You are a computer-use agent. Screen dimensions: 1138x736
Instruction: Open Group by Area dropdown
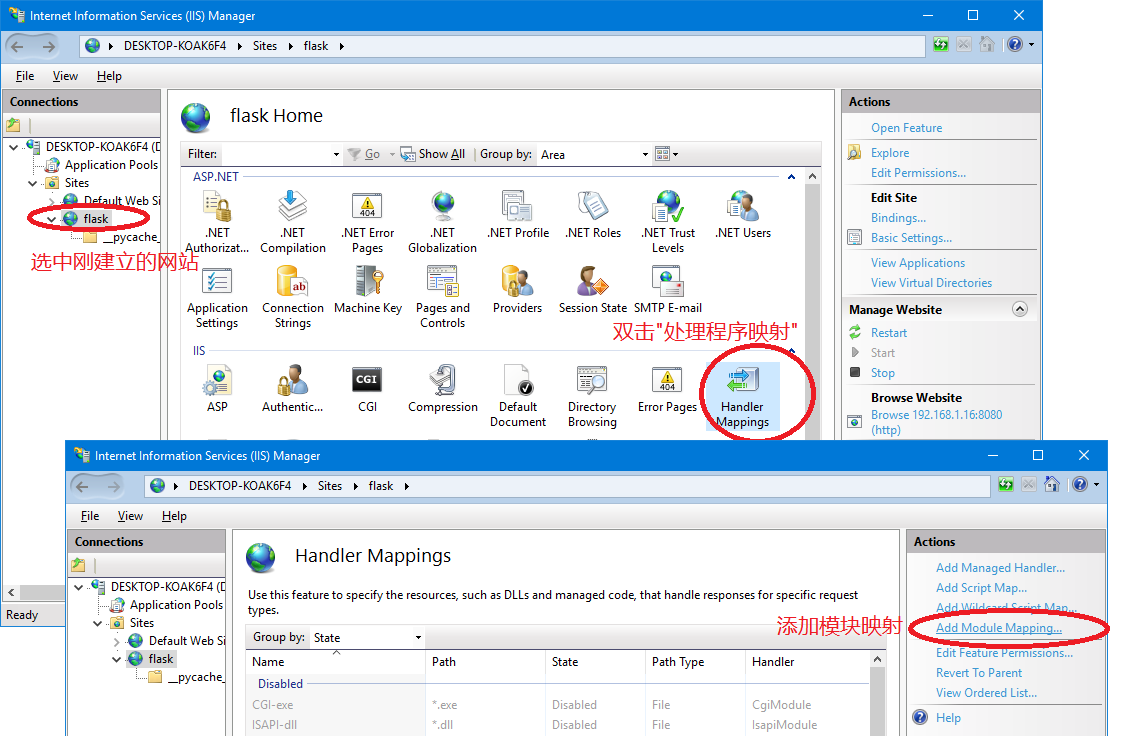point(645,154)
